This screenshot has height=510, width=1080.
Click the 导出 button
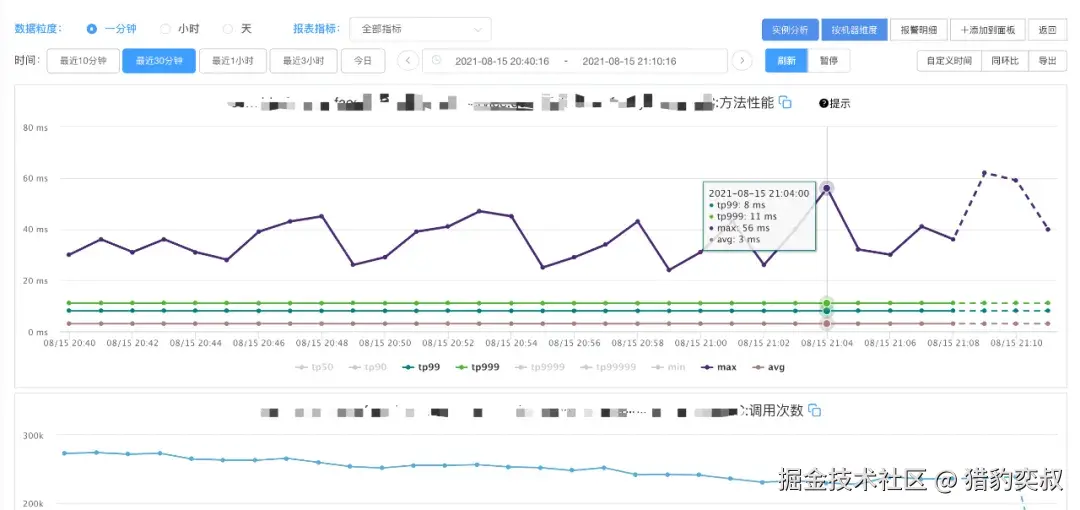(1047, 61)
